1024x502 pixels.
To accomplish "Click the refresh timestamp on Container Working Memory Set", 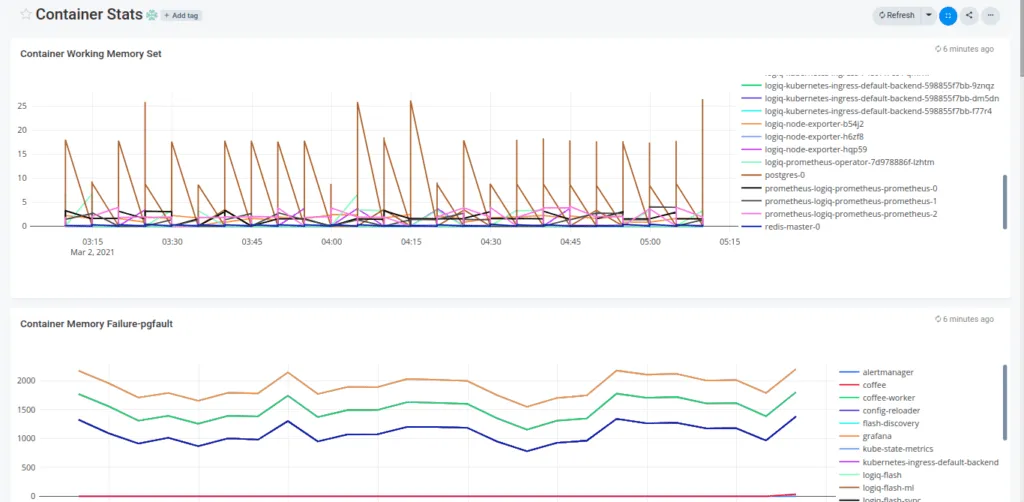I will (x=964, y=48).
